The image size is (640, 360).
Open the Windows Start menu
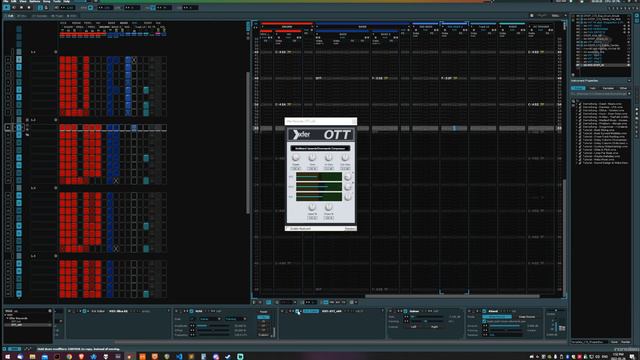click(x=7, y=357)
